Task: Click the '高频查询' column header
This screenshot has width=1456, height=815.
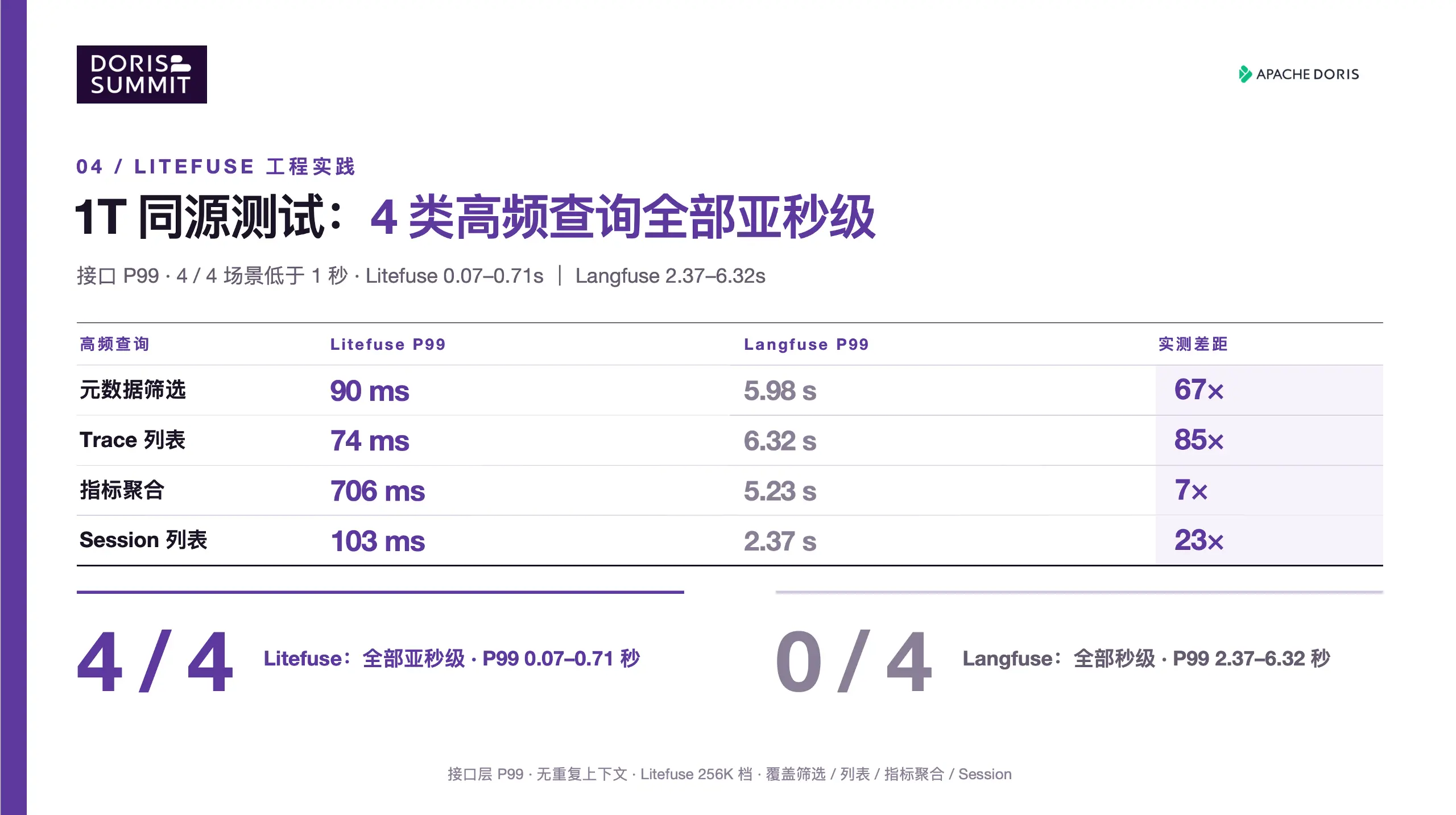Action: tap(114, 344)
